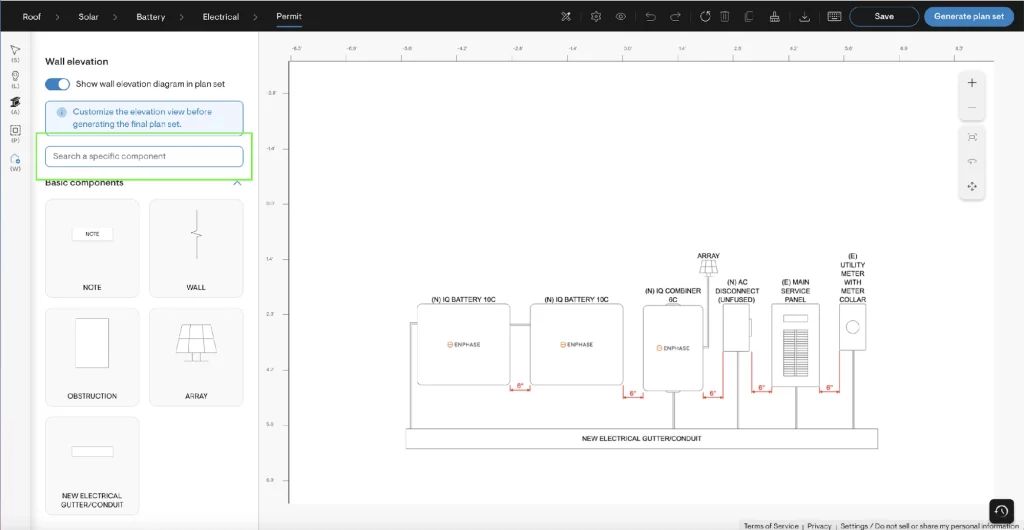Collapse the Basic components section

coord(237,183)
